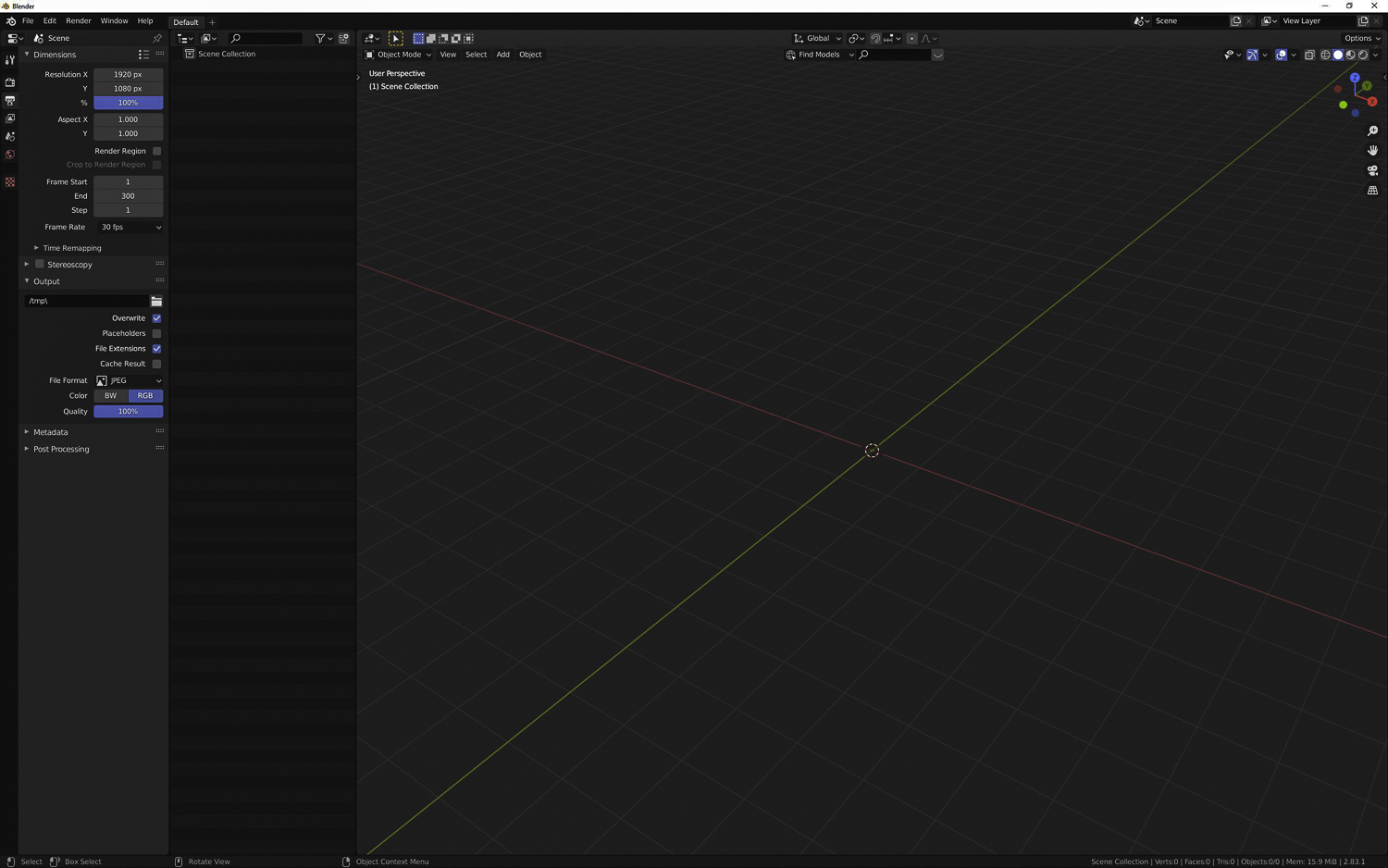The width and height of the screenshot is (1388, 868).
Task: Add a new workspace with plus button
Action: click(x=212, y=22)
